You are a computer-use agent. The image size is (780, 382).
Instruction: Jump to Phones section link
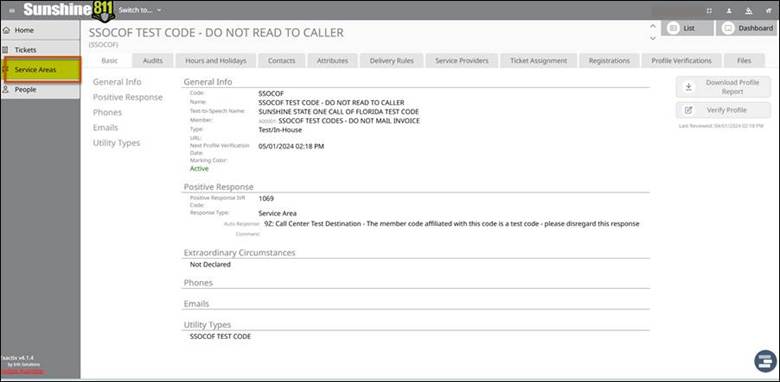pos(107,113)
